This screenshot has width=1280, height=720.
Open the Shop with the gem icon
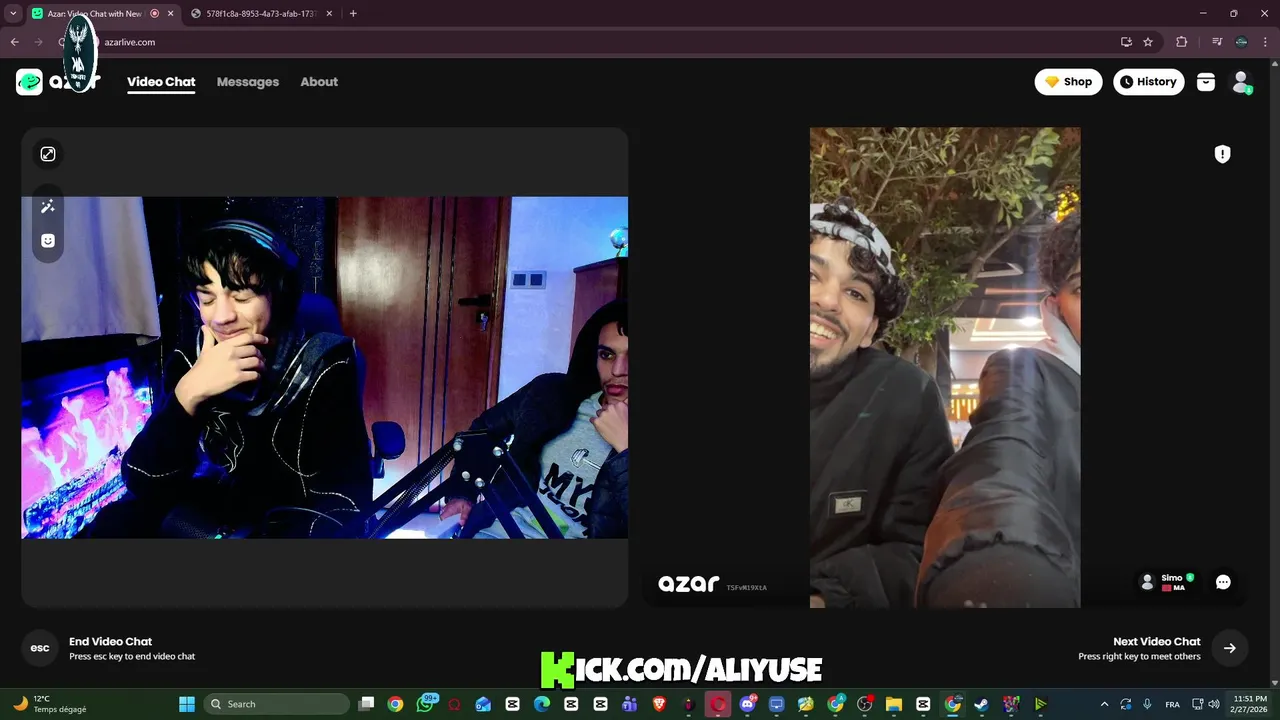[1068, 82]
